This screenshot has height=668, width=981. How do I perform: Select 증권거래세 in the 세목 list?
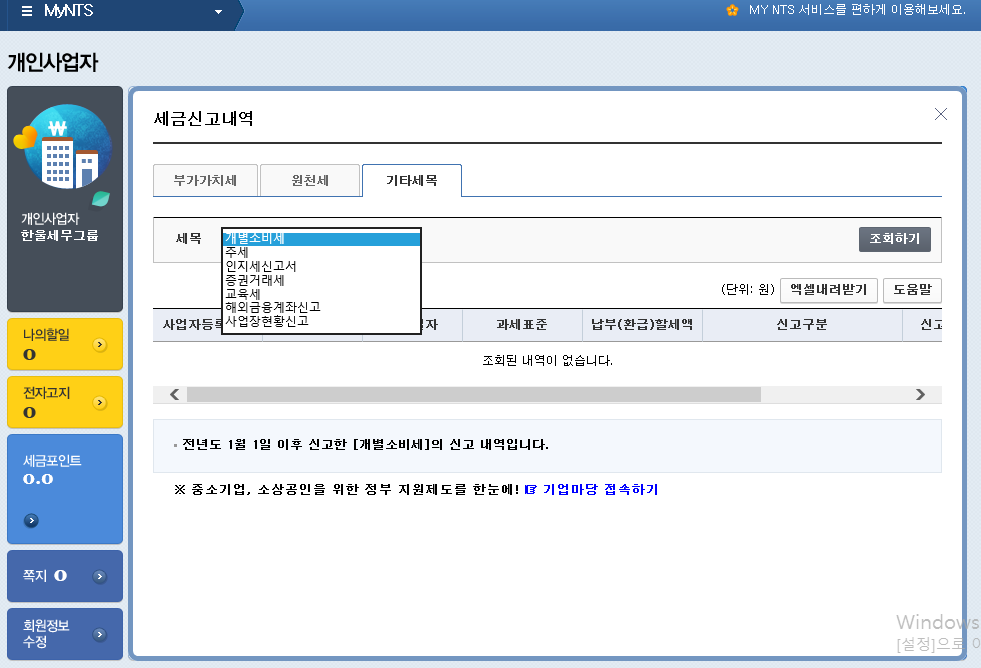[255, 281]
